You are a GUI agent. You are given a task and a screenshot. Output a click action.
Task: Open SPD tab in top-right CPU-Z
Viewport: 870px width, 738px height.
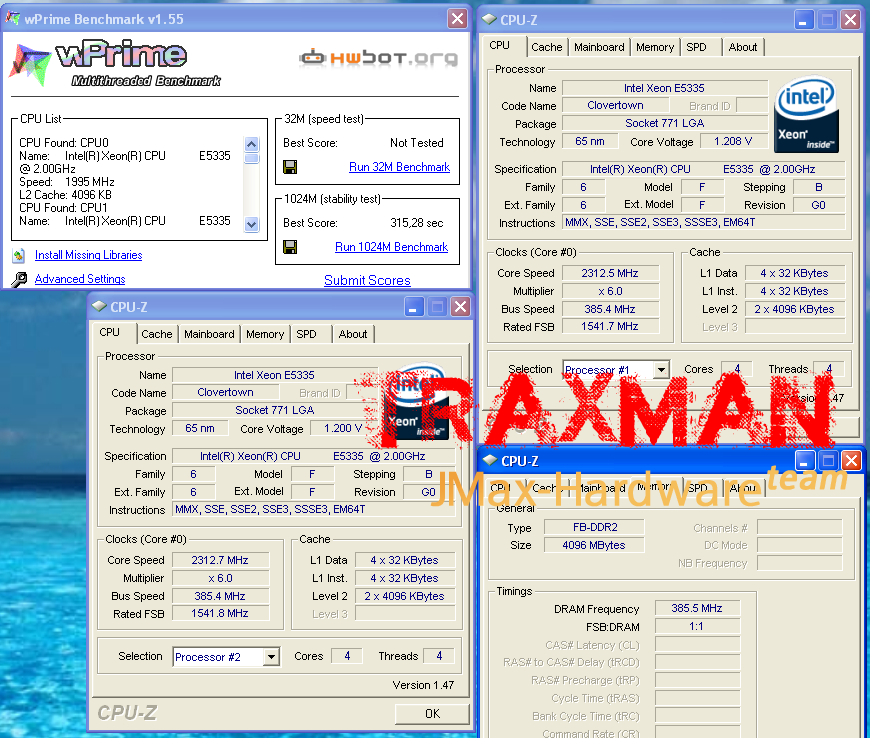tap(696, 47)
